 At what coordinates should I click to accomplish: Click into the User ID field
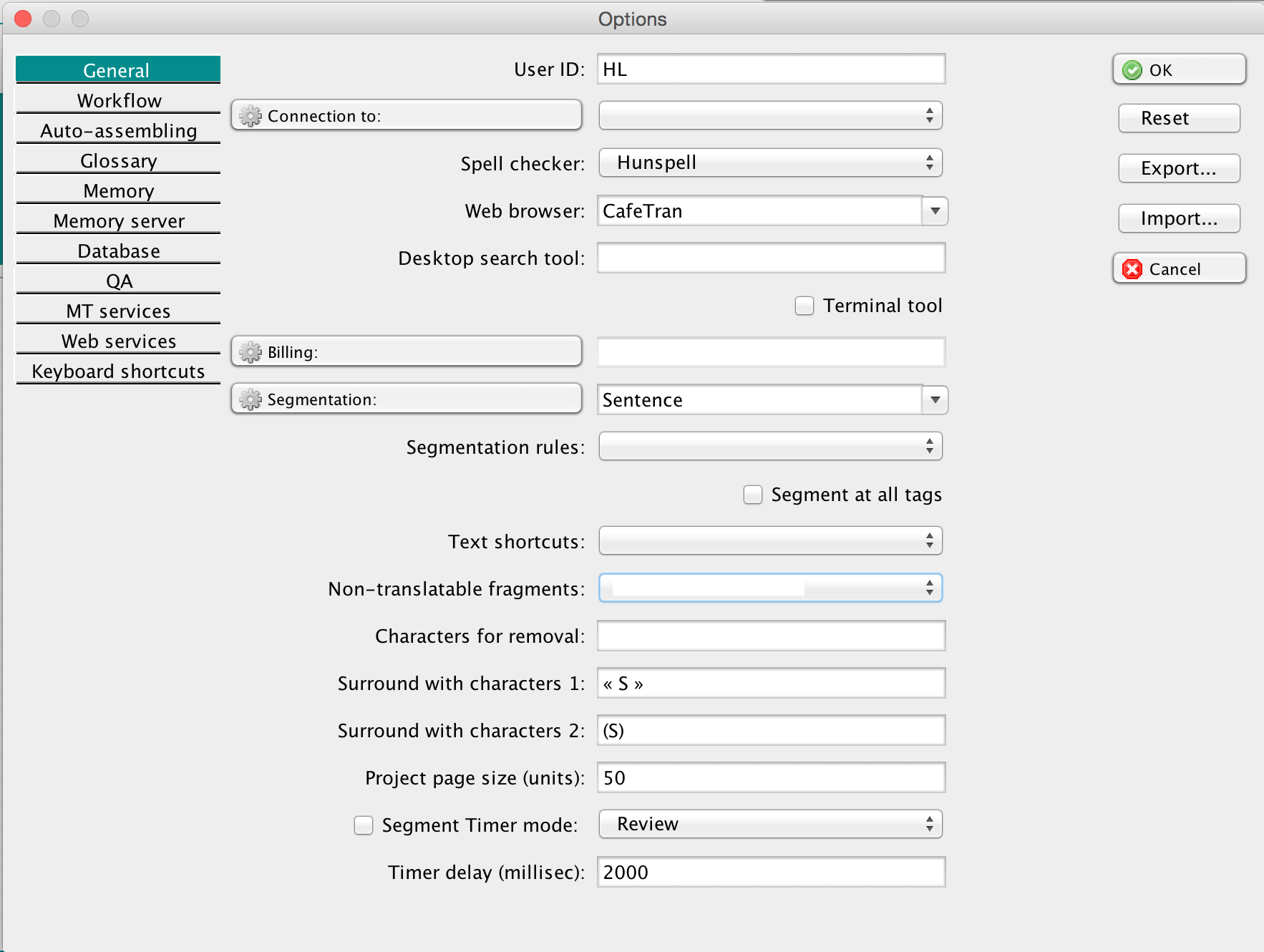tap(770, 69)
